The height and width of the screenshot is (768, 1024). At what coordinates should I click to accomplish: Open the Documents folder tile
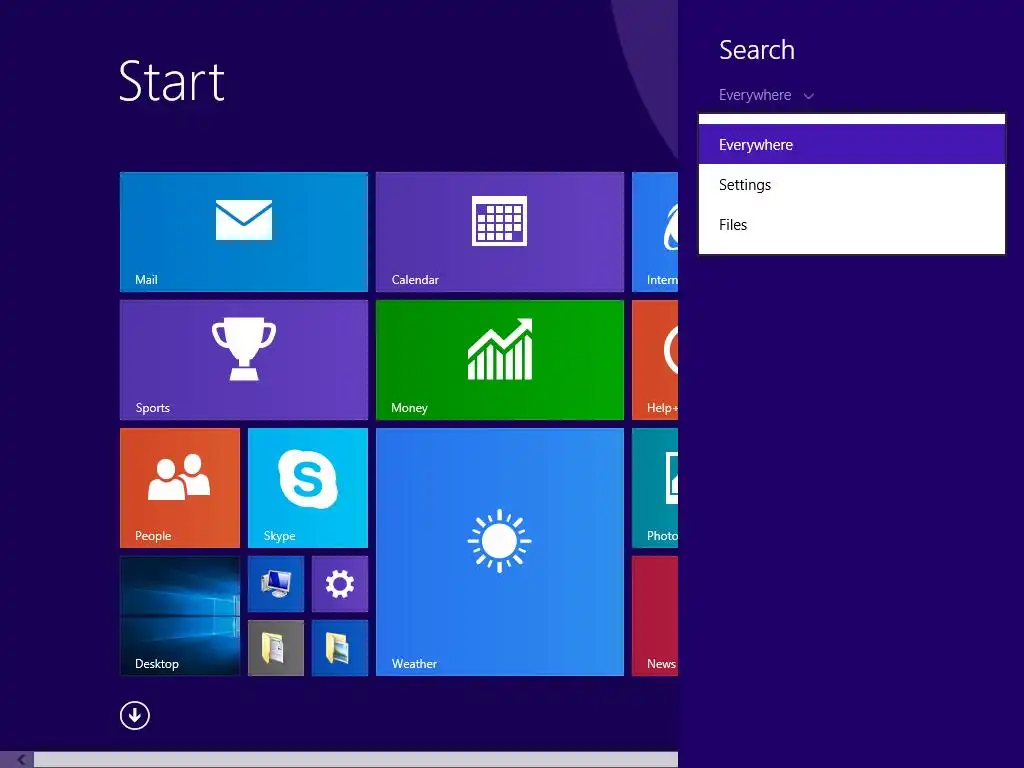pyautogui.click(x=276, y=648)
